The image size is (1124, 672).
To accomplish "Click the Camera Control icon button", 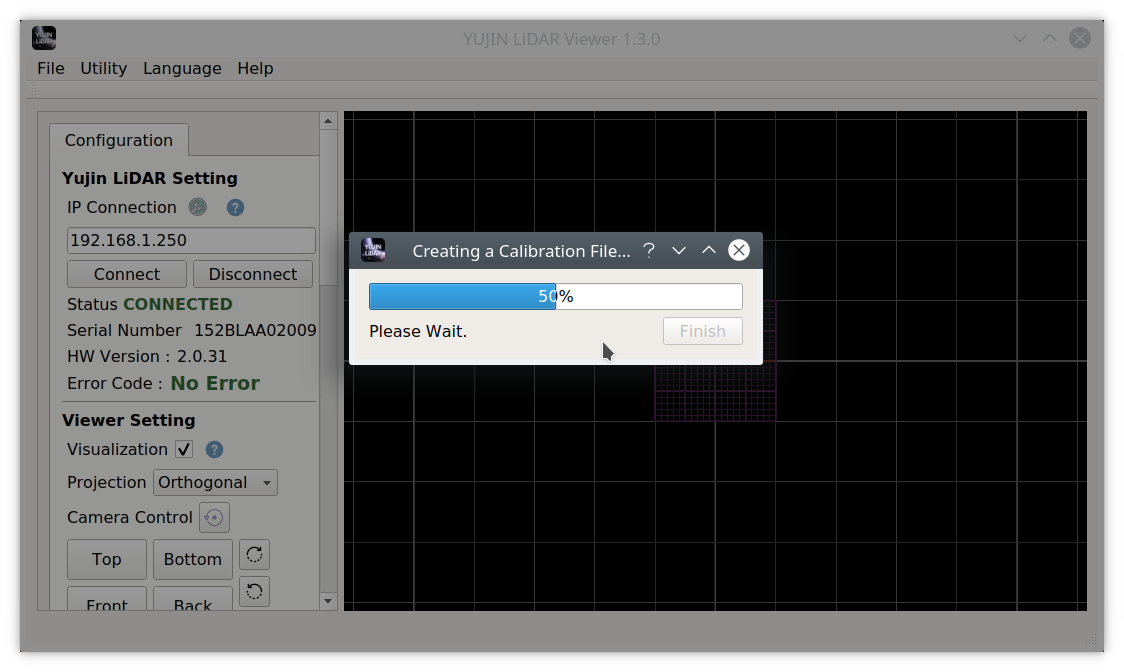I will [214, 518].
